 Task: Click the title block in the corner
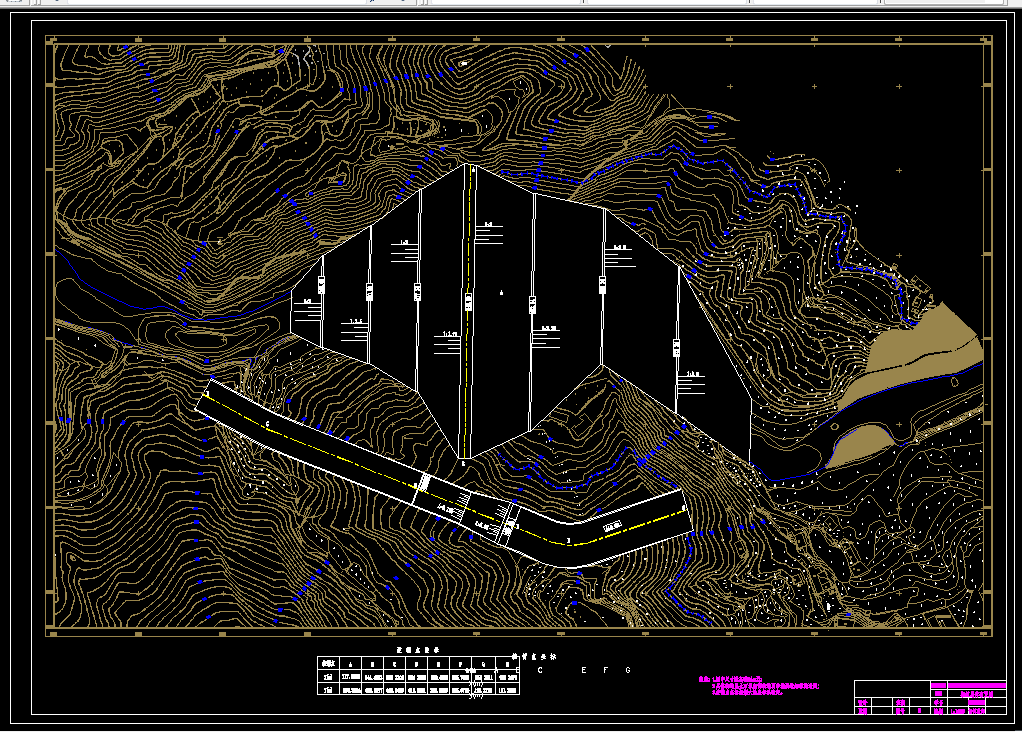point(930,697)
